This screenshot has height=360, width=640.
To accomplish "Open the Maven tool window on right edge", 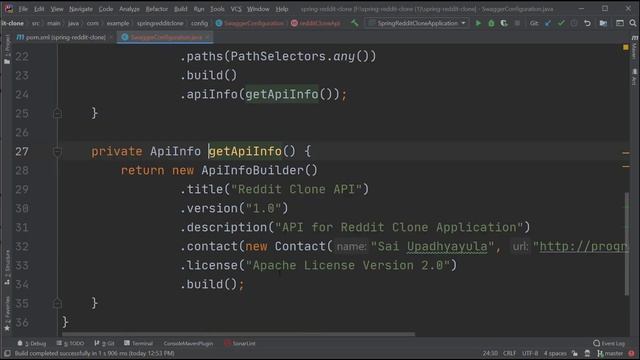I will point(634,47).
